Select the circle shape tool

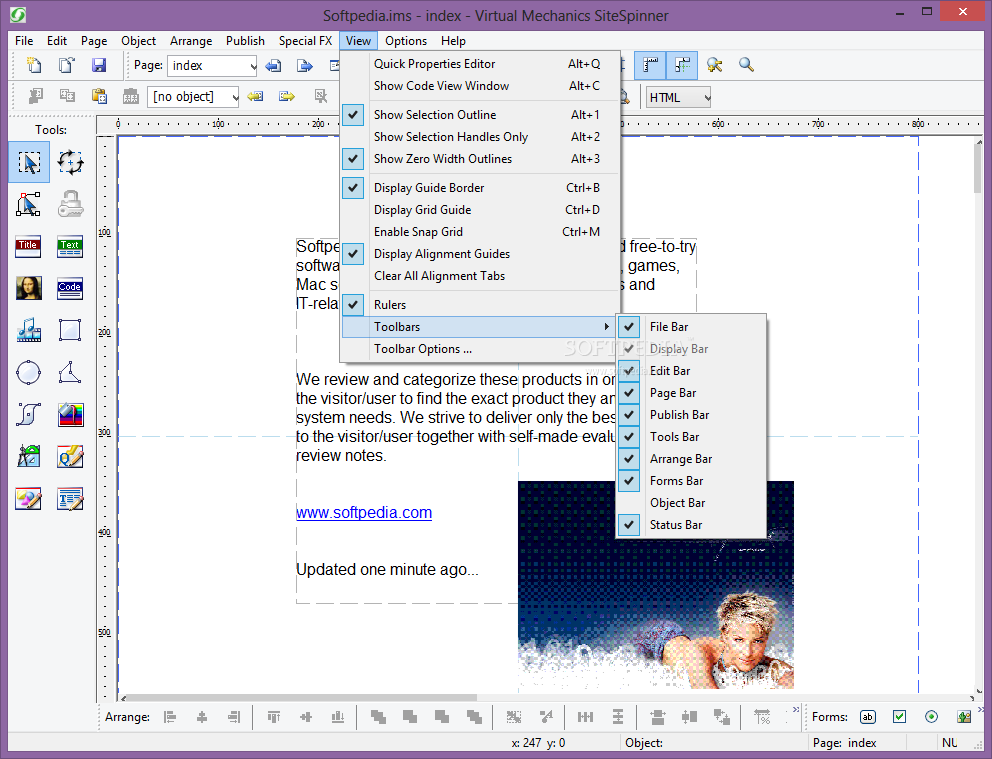point(29,373)
